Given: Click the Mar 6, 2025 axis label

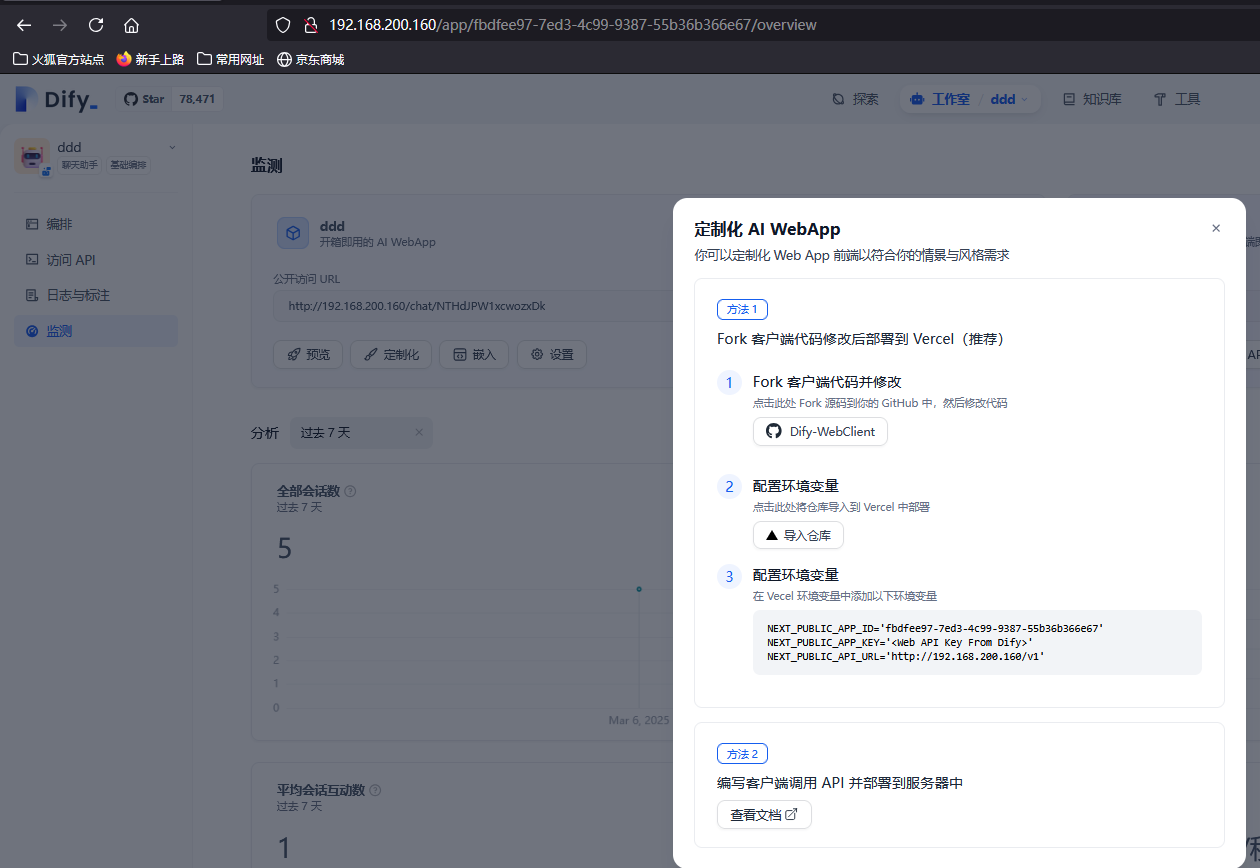Looking at the screenshot, I should point(638,720).
